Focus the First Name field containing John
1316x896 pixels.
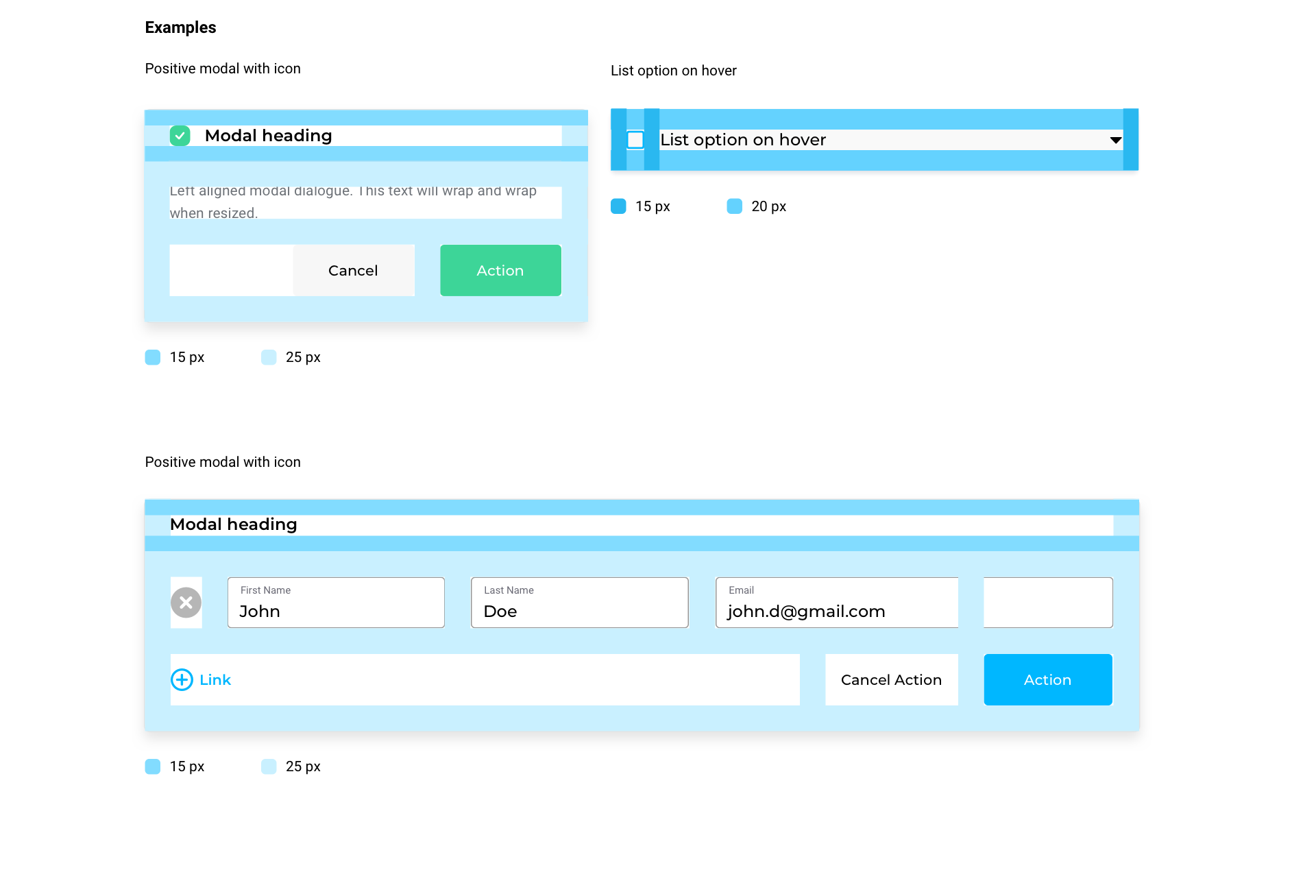[336, 603]
